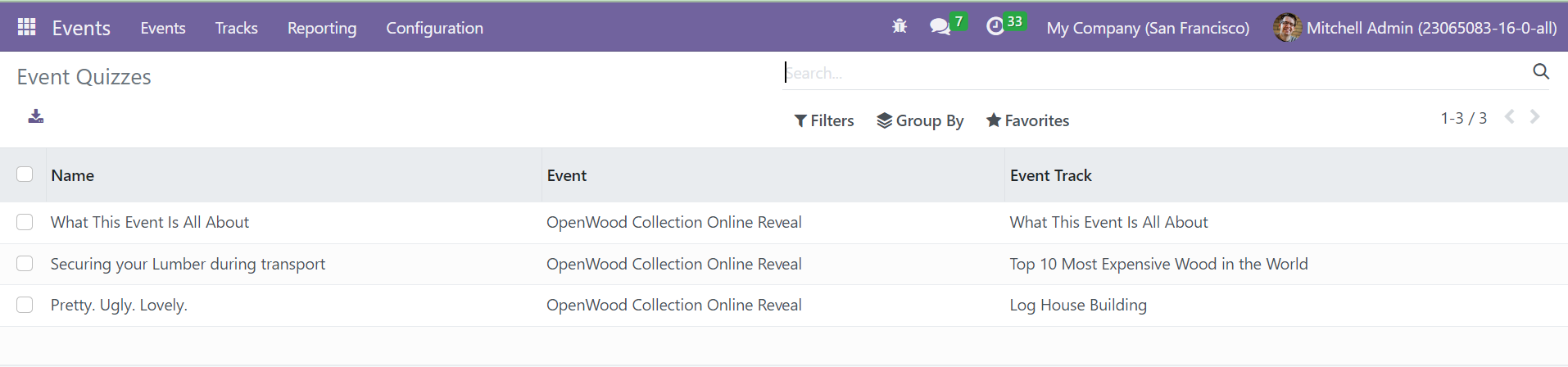Open the Configuration menu

point(435,28)
